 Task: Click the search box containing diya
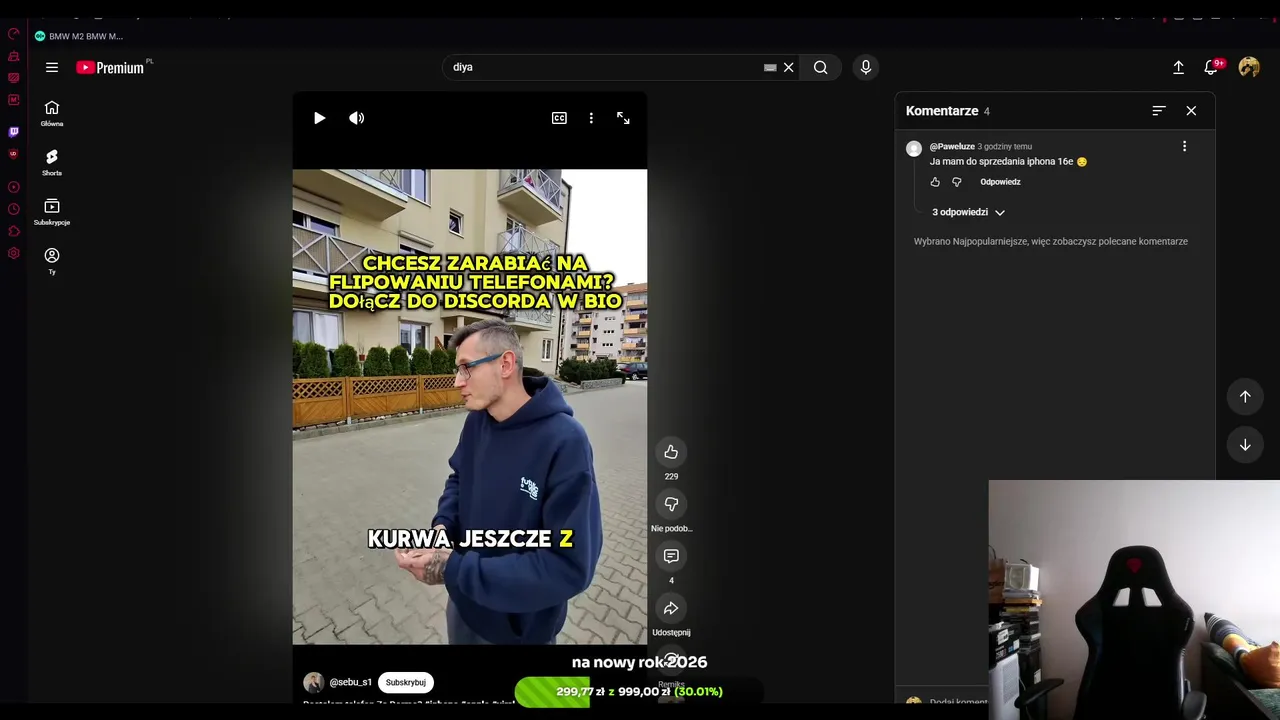coord(605,67)
